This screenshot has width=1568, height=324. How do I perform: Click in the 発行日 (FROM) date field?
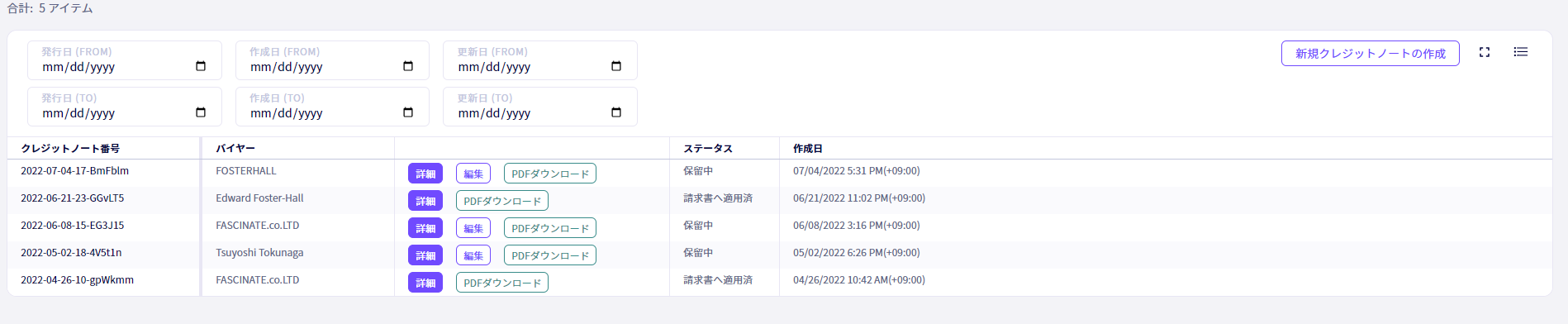[125, 60]
